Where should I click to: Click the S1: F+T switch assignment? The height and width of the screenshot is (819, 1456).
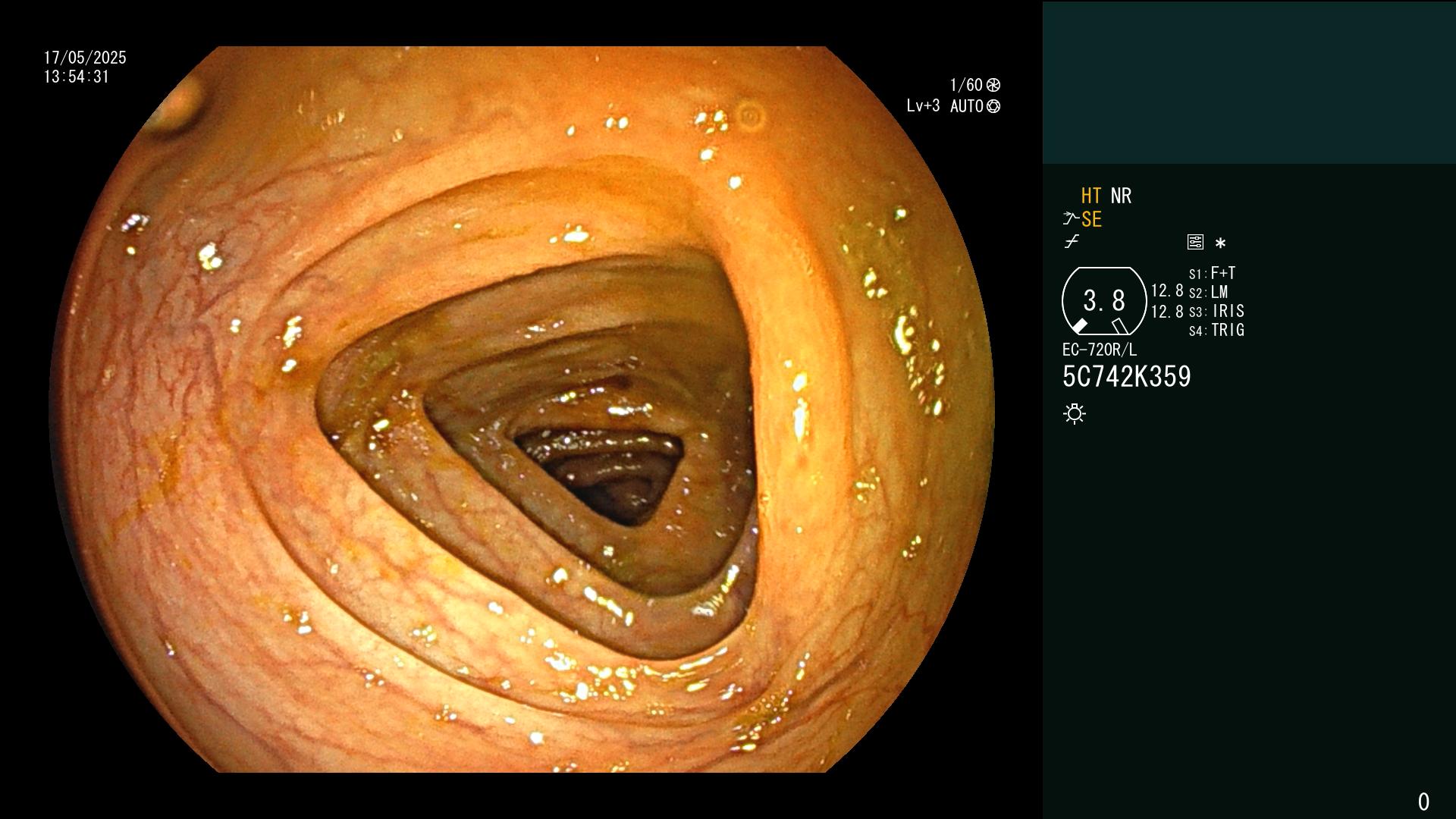click(1213, 273)
